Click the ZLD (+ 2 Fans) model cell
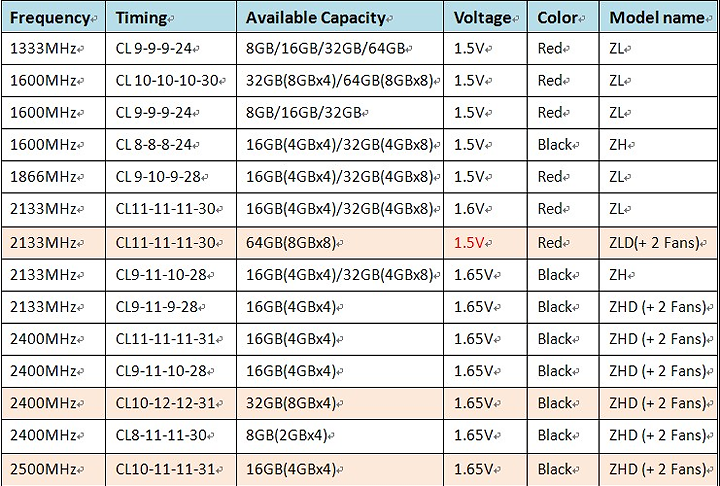Image resolution: width=720 pixels, height=486 pixels. pyautogui.click(x=658, y=242)
